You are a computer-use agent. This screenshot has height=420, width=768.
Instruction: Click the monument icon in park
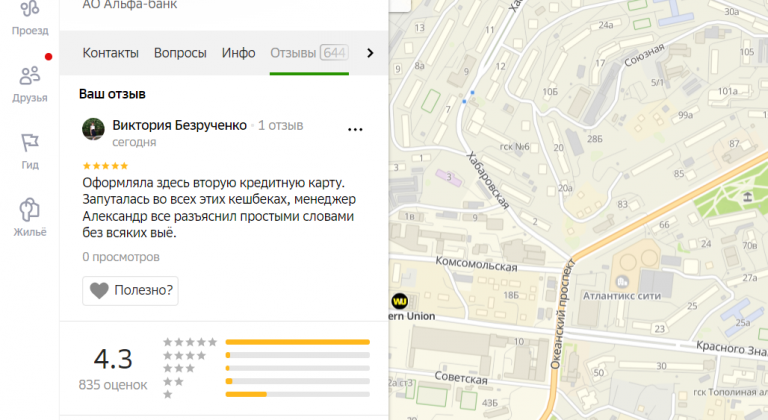pos(747,197)
